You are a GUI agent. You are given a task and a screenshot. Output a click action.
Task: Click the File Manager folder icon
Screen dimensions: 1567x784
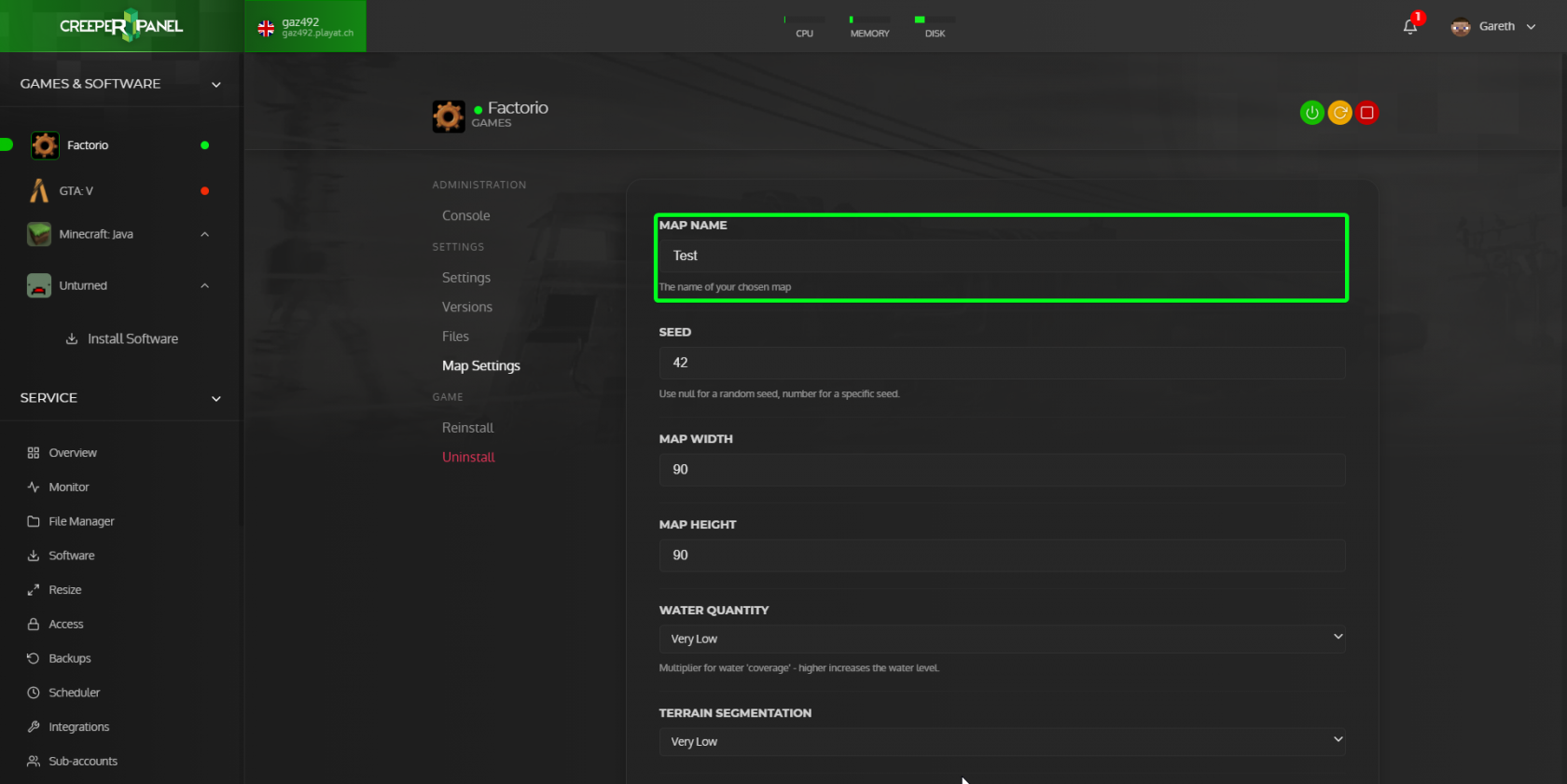34,522
